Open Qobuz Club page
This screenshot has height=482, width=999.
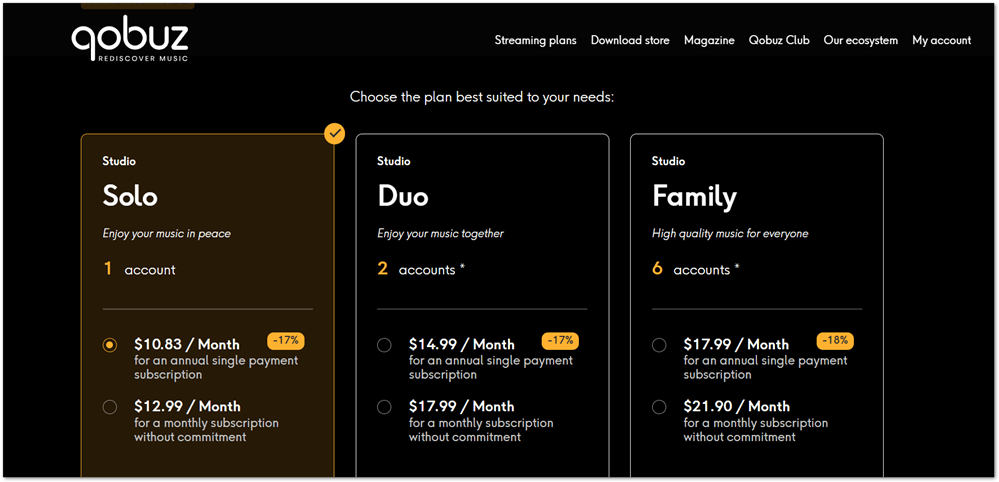pos(779,41)
